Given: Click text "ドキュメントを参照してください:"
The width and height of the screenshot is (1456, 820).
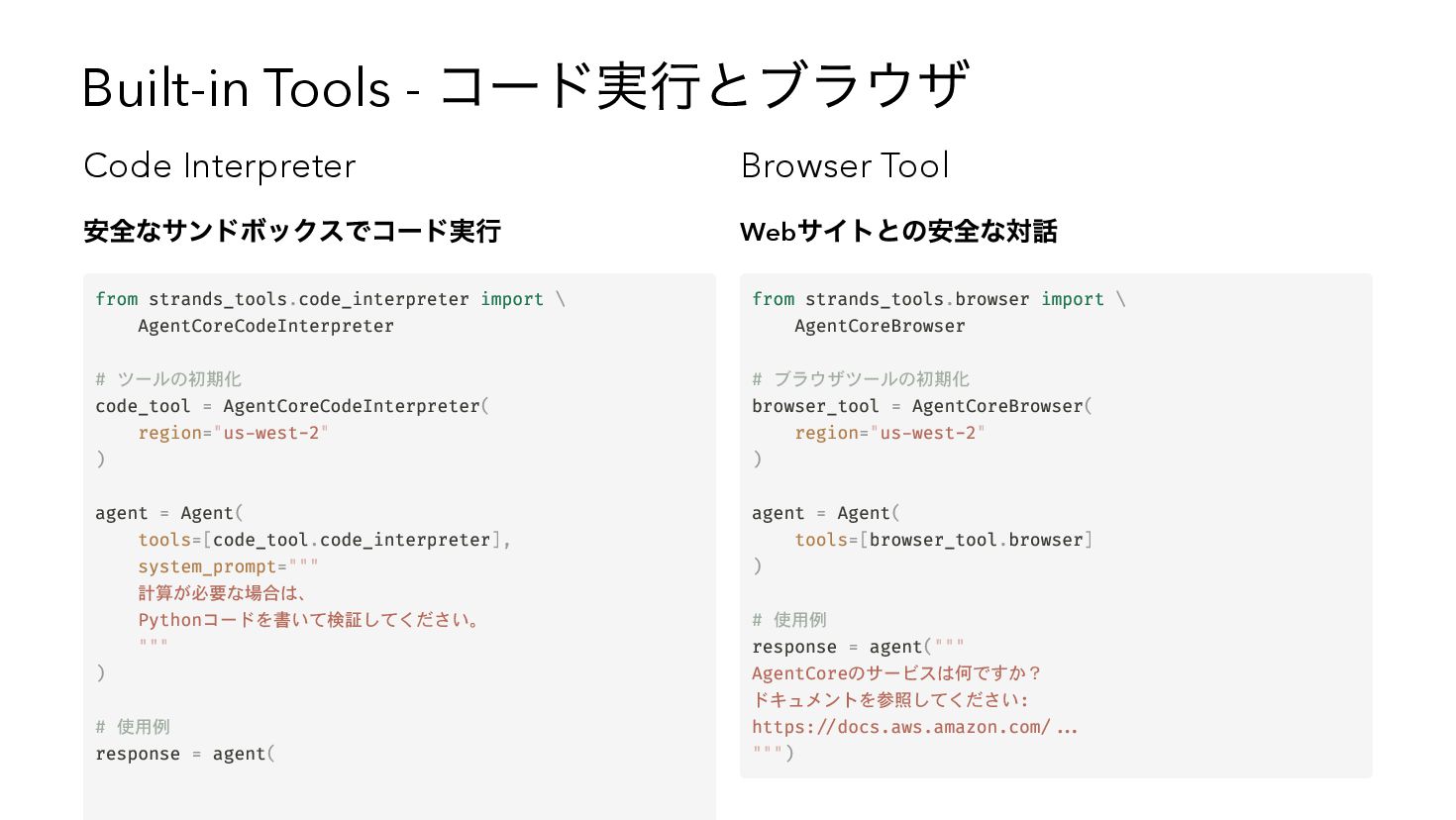Looking at the screenshot, I should pyautogui.click(x=890, y=700).
